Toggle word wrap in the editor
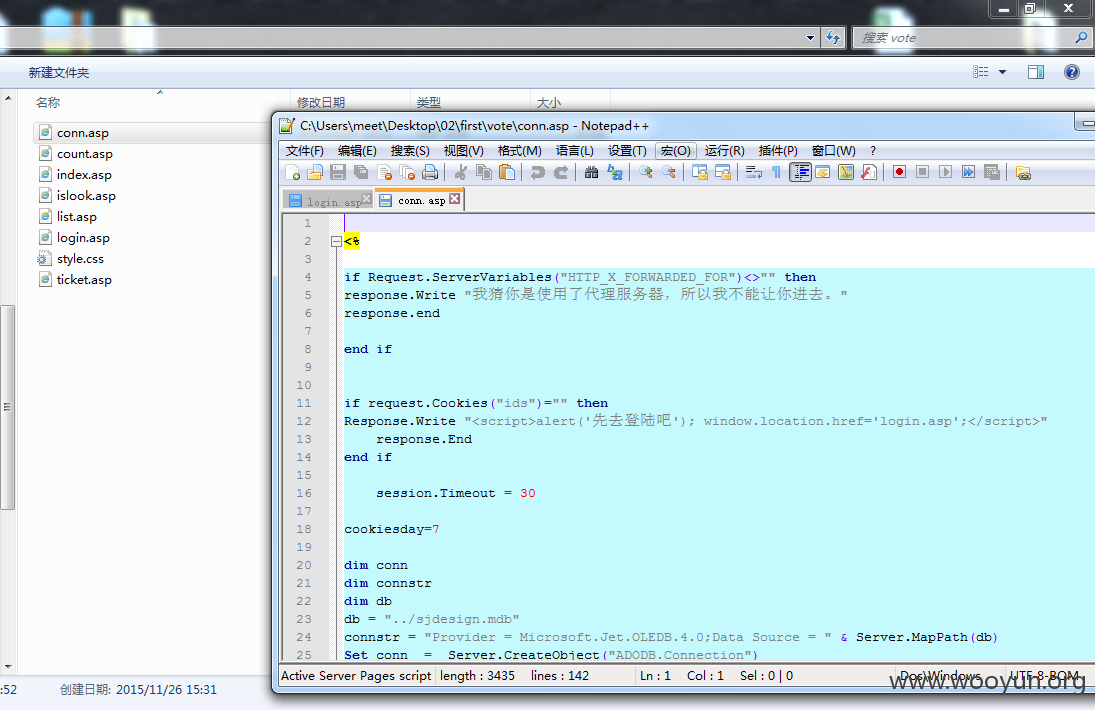This screenshot has height=710, width=1095. pos(753,172)
